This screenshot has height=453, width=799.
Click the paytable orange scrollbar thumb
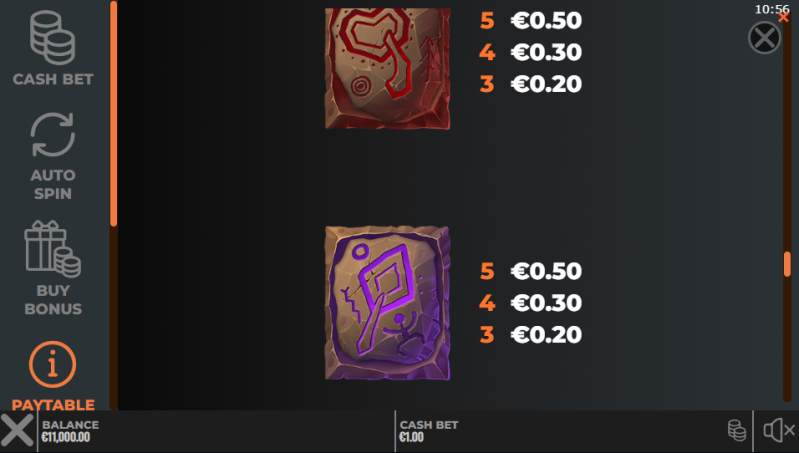click(x=787, y=264)
